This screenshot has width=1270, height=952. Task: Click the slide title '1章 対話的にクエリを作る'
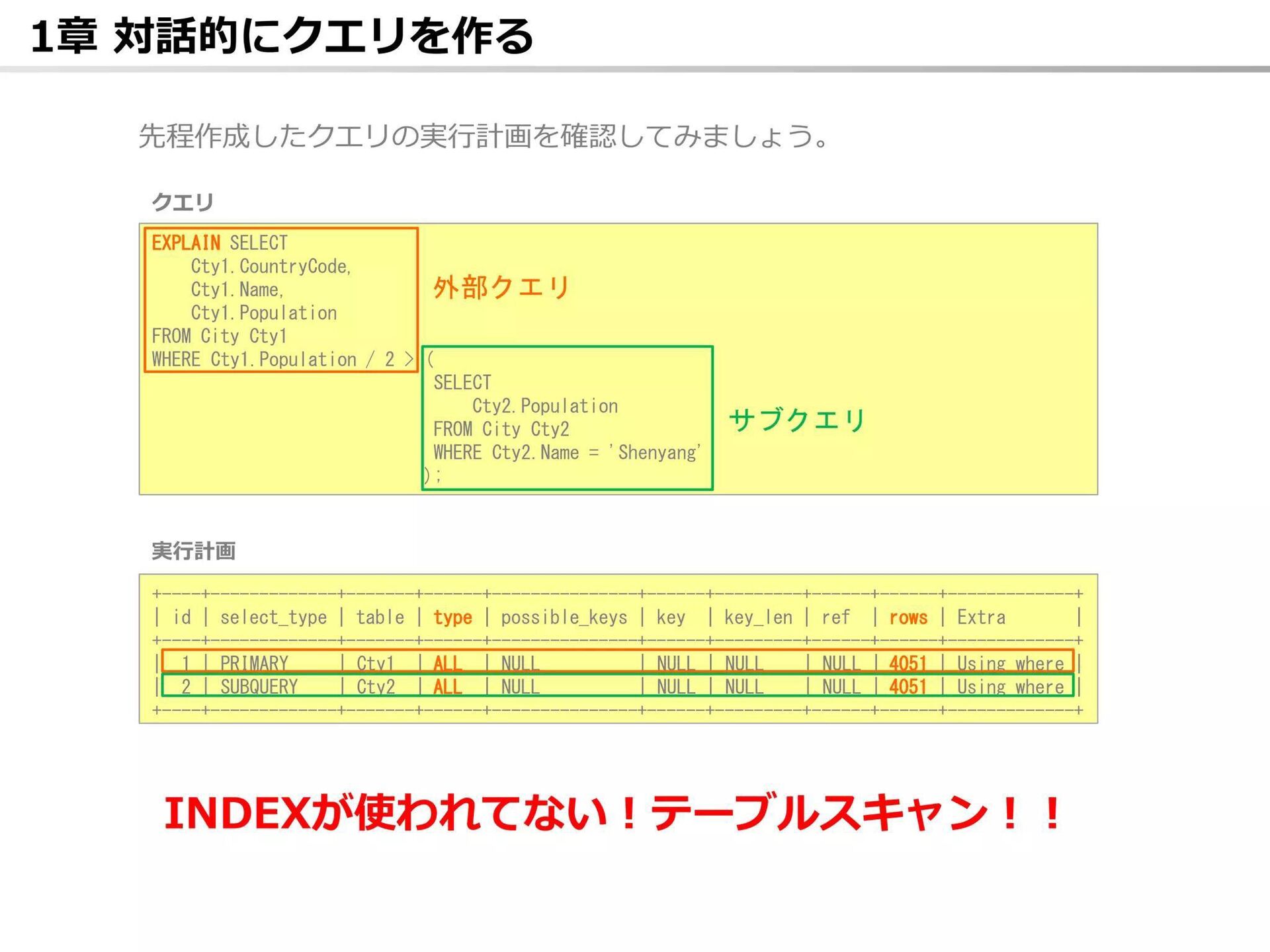[282, 36]
